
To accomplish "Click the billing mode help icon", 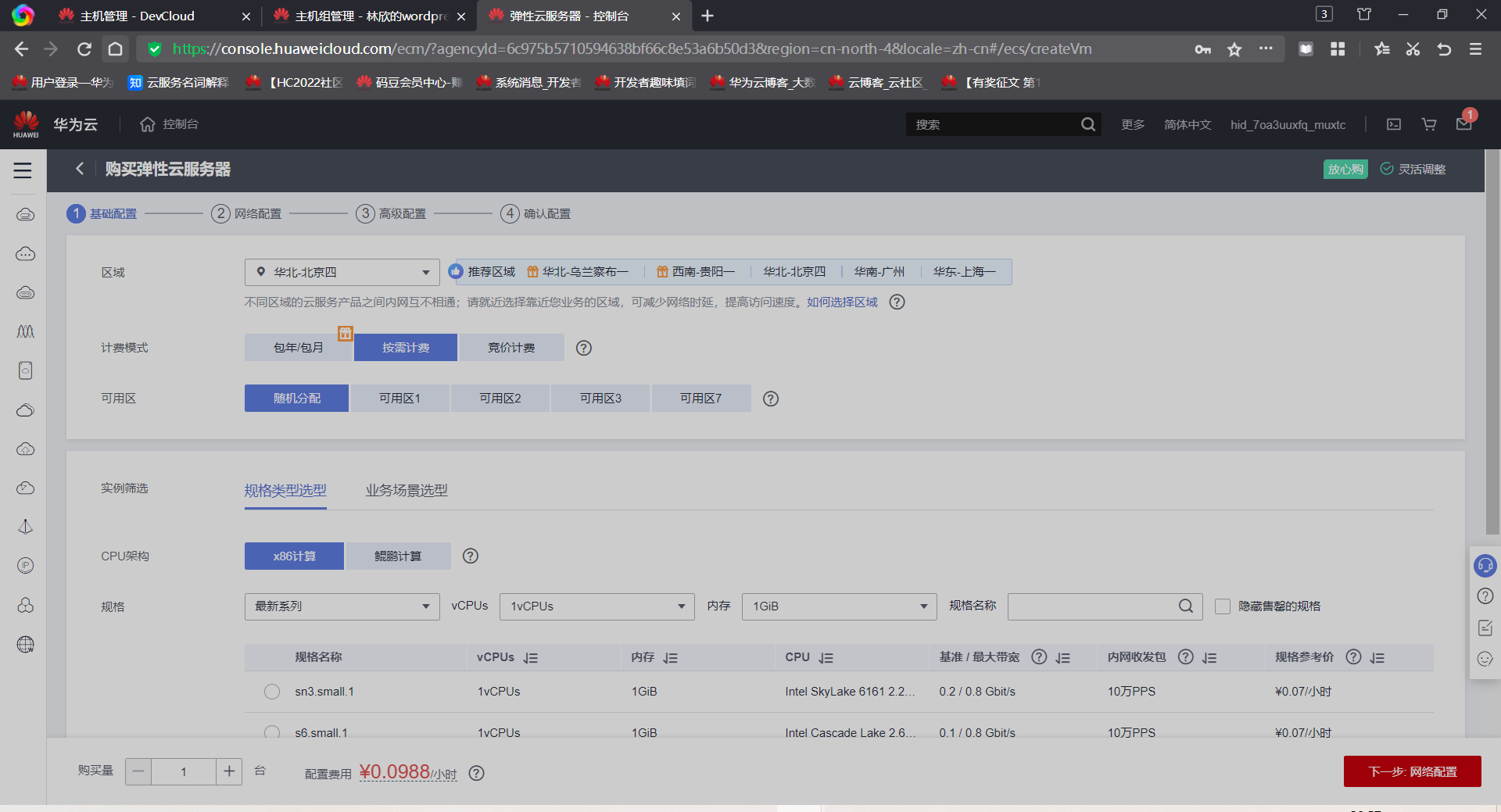I will click(x=584, y=348).
